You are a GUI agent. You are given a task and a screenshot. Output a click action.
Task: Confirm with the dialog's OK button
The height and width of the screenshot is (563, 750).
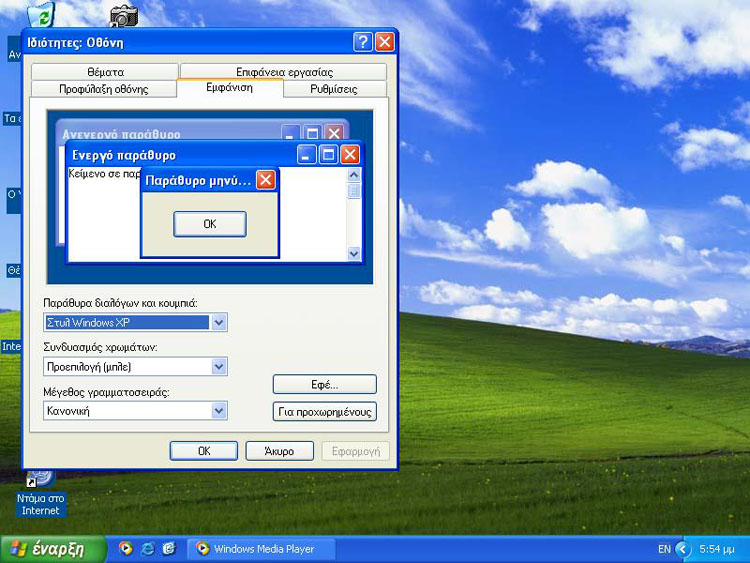(x=204, y=451)
